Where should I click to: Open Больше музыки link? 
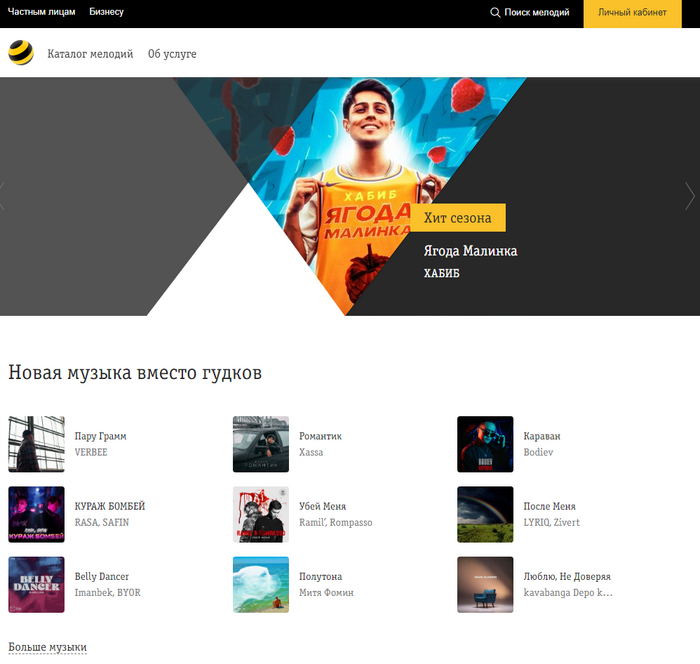pyautogui.click(x=48, y=647)
